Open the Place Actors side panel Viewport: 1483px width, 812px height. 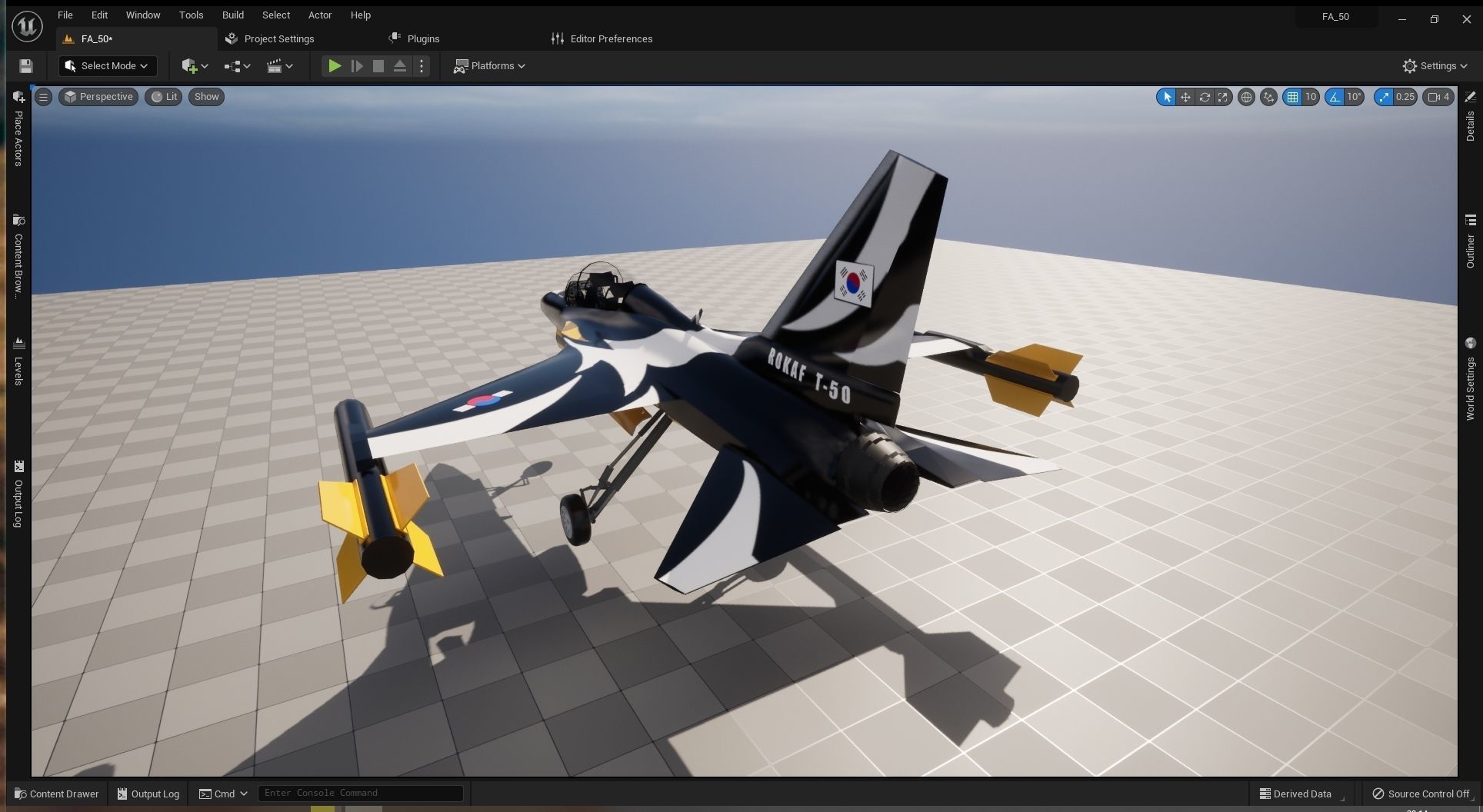18,128
